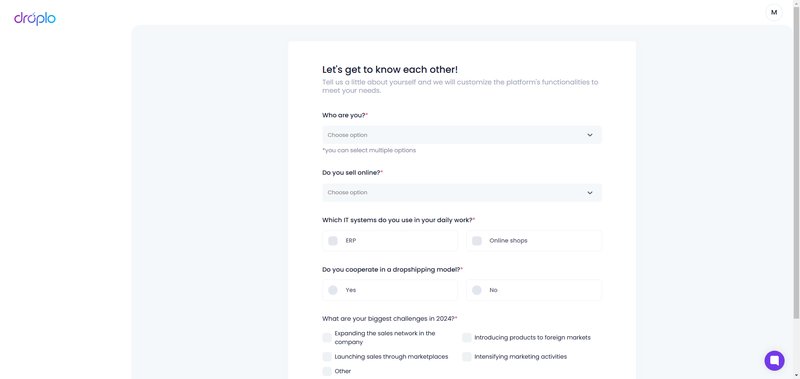Tick Intensifying marketing activities

pos(466,357)
